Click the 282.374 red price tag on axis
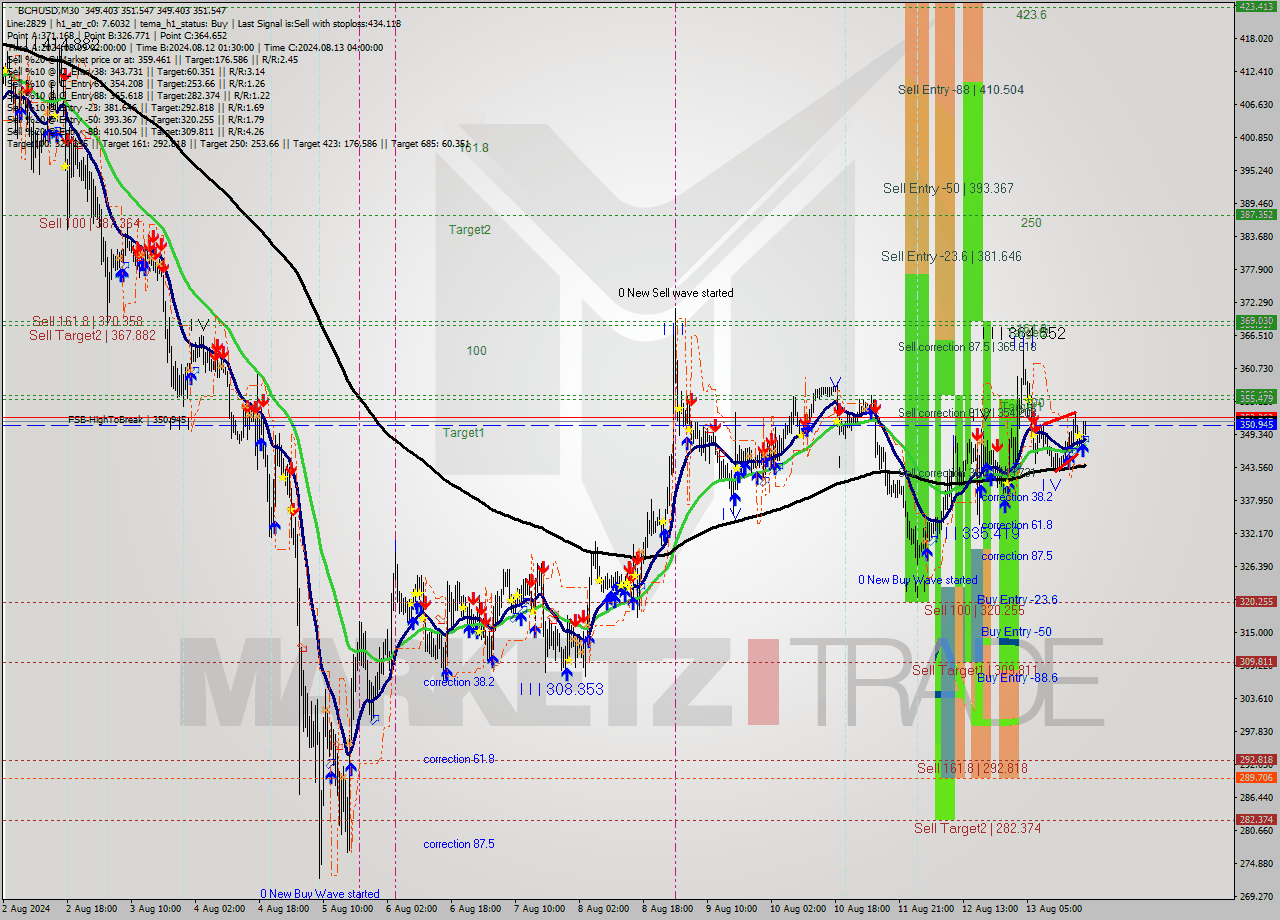This screenshot has height=920, width=1280. [x=1257, y=819]
